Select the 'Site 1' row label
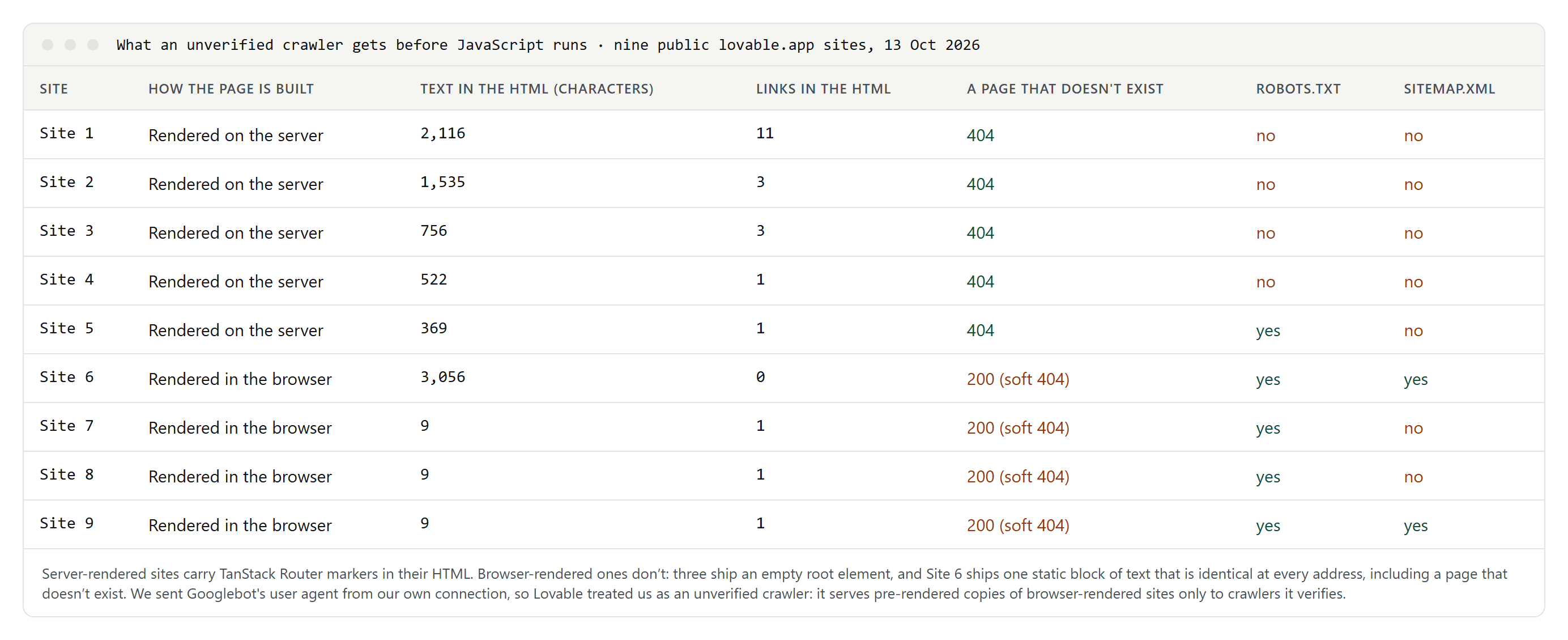 tap(66, 133)
